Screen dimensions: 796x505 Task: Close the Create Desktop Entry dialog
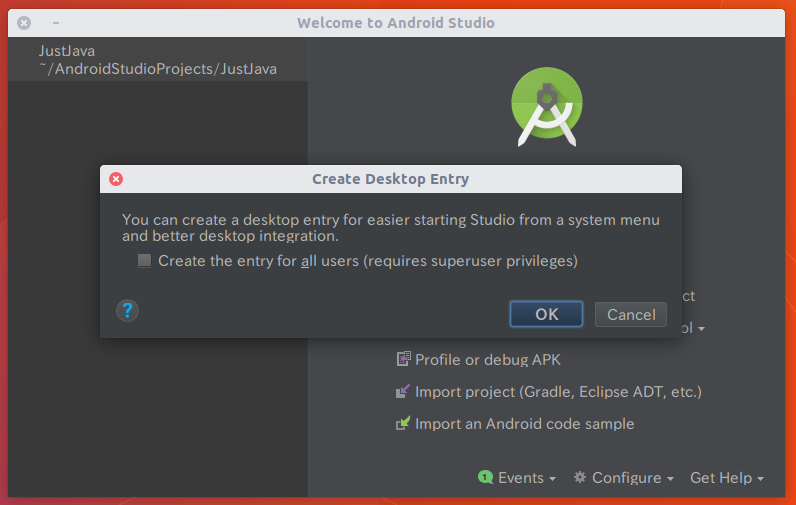[x=116, y=179]
